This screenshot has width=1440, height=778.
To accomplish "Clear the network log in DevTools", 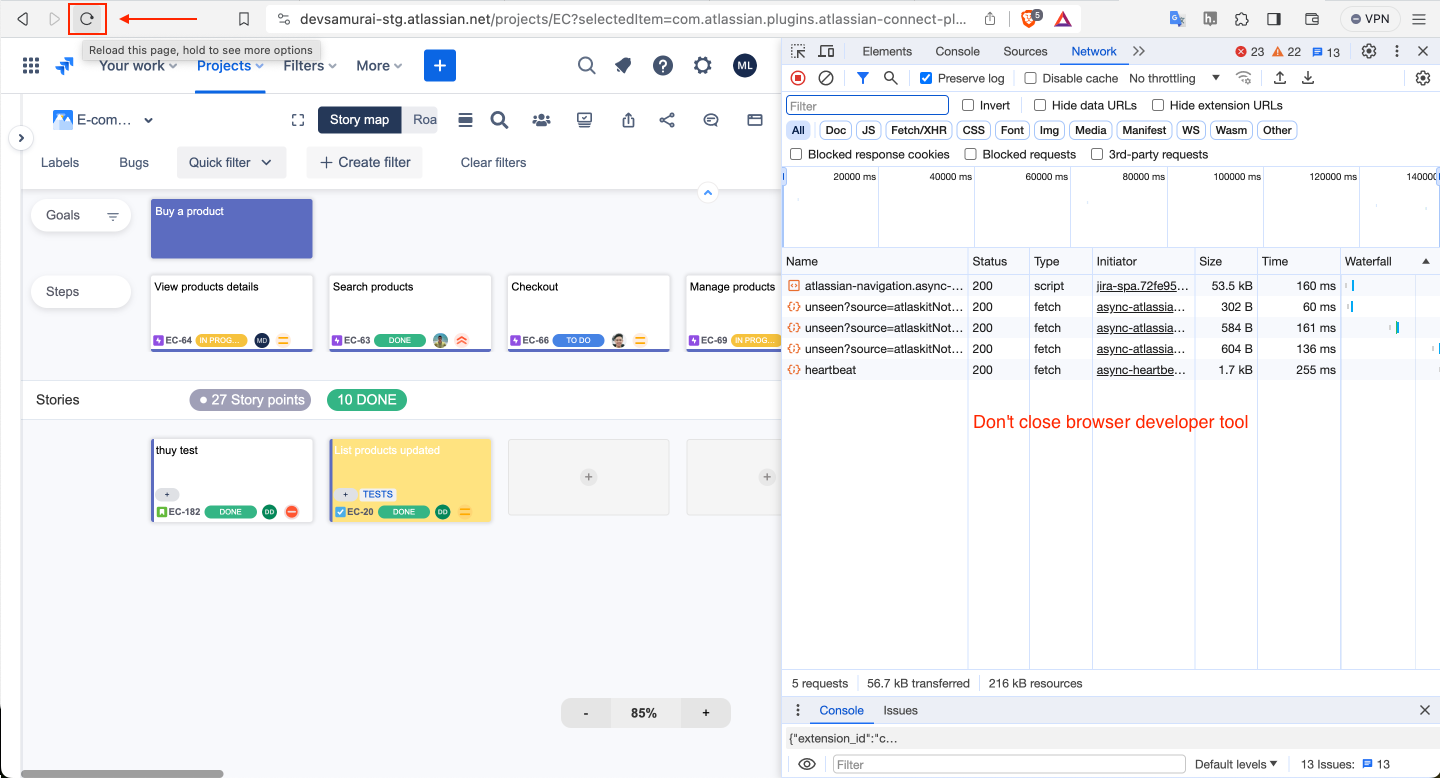I will pos(826,78).
